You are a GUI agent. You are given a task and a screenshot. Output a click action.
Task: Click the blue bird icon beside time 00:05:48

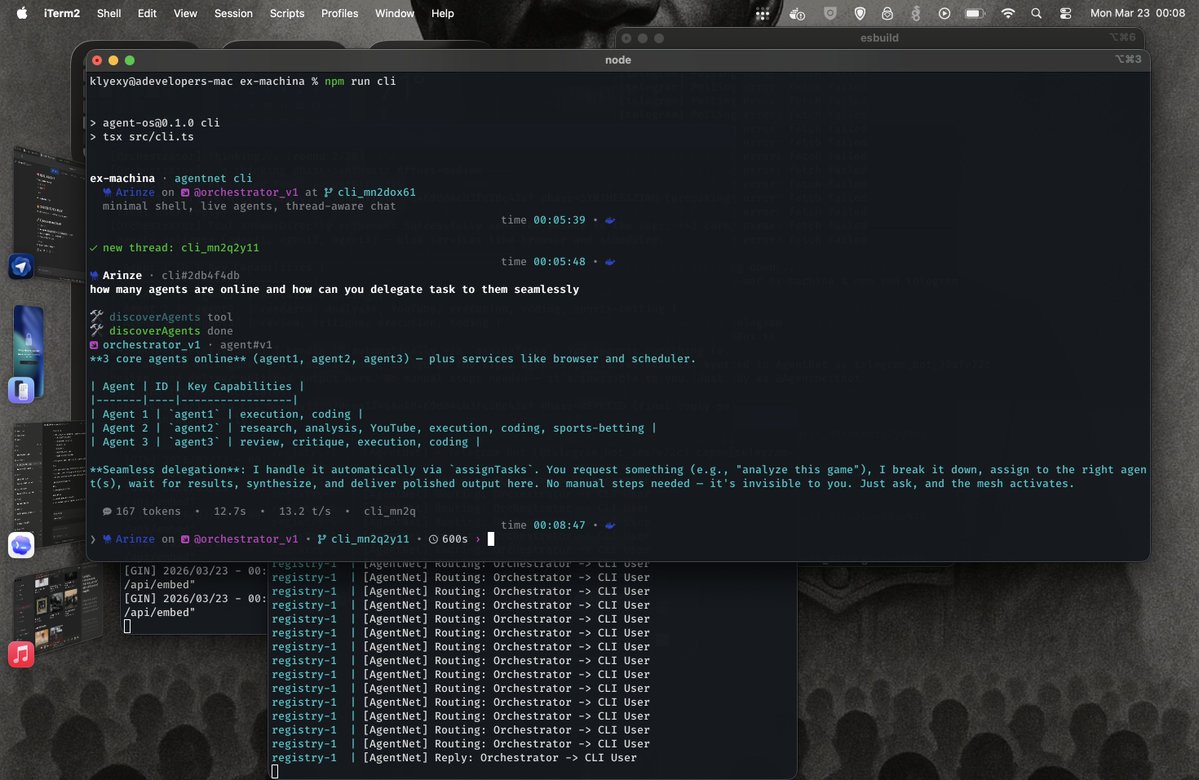point(609,262)
